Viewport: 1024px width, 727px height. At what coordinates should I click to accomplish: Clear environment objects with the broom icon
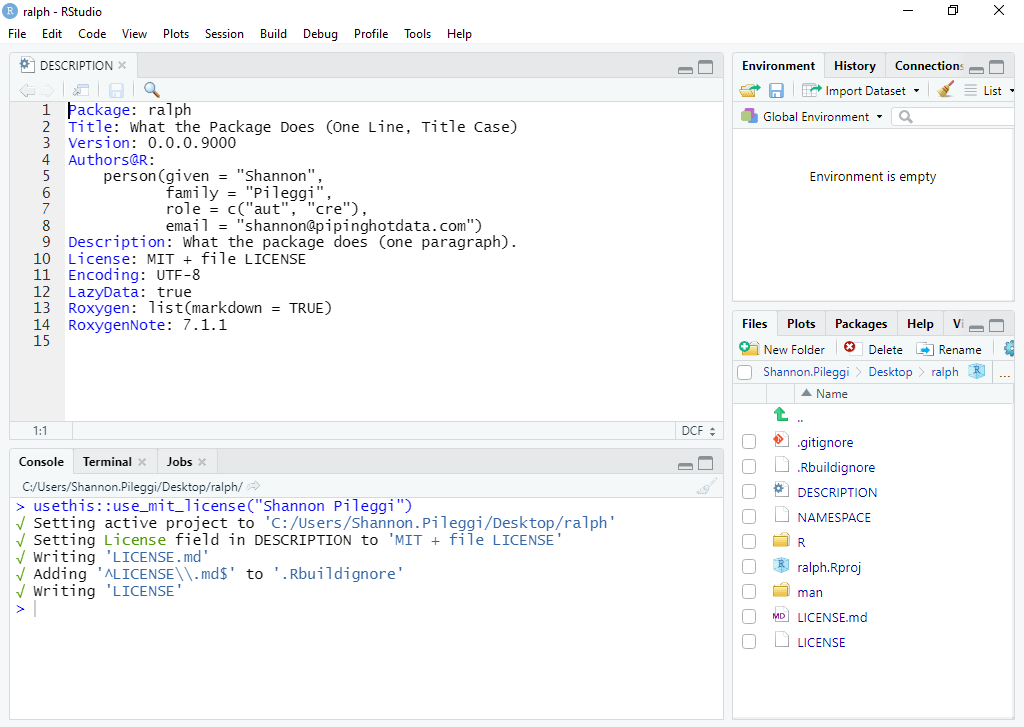click(945, 89)
